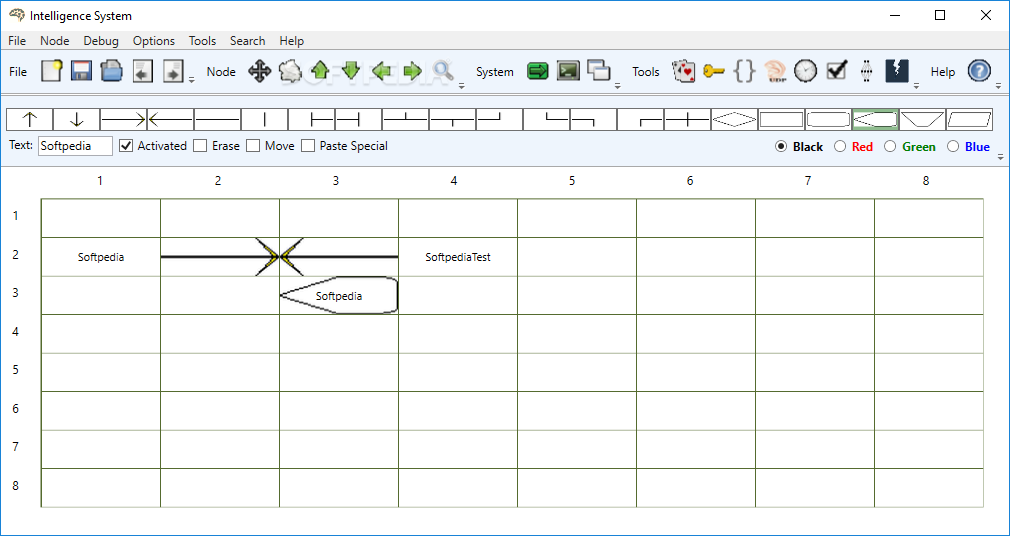Open the Node menu
Screen dimensions: 1010x536
(55, 41)
